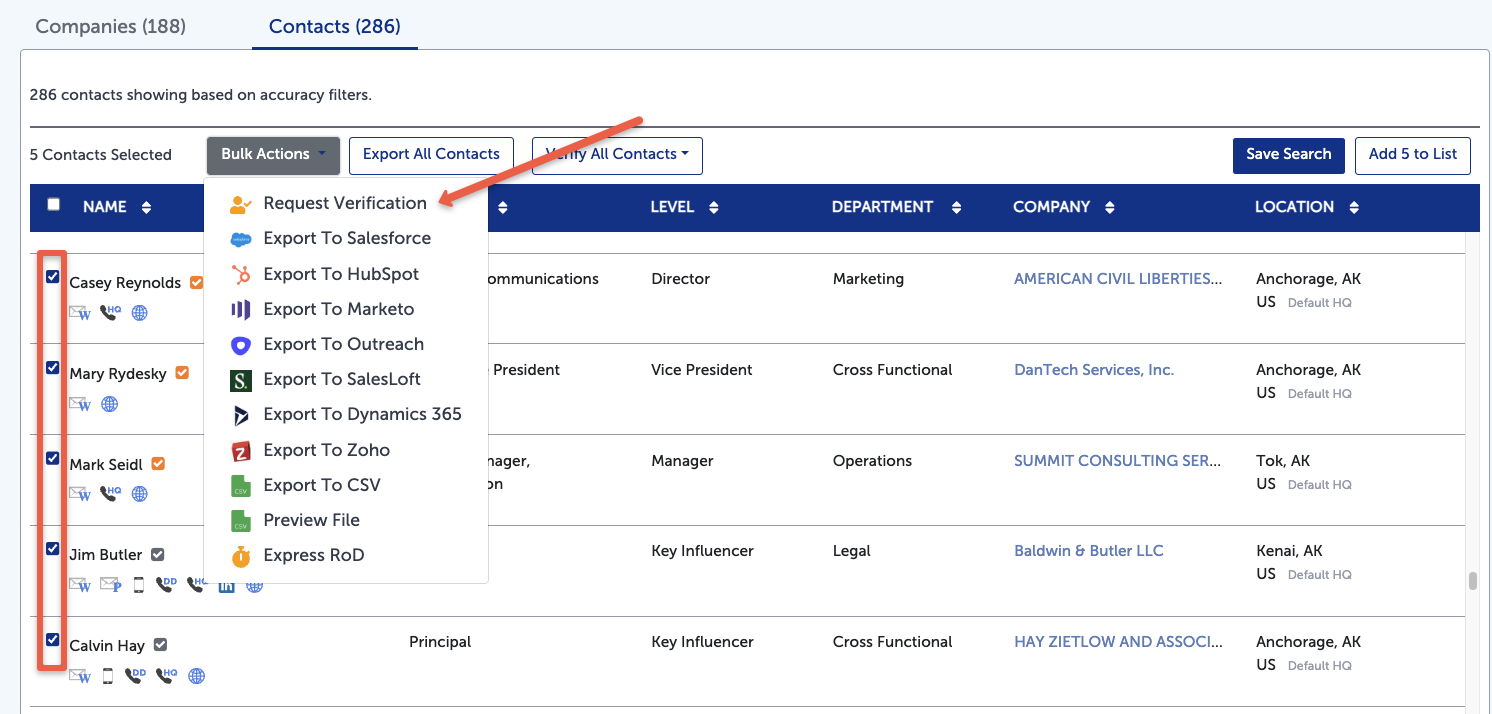Toggle the select-all checkbox in header
The height and width of the screenshot is (714, 1492).
[x=54, y=204]
